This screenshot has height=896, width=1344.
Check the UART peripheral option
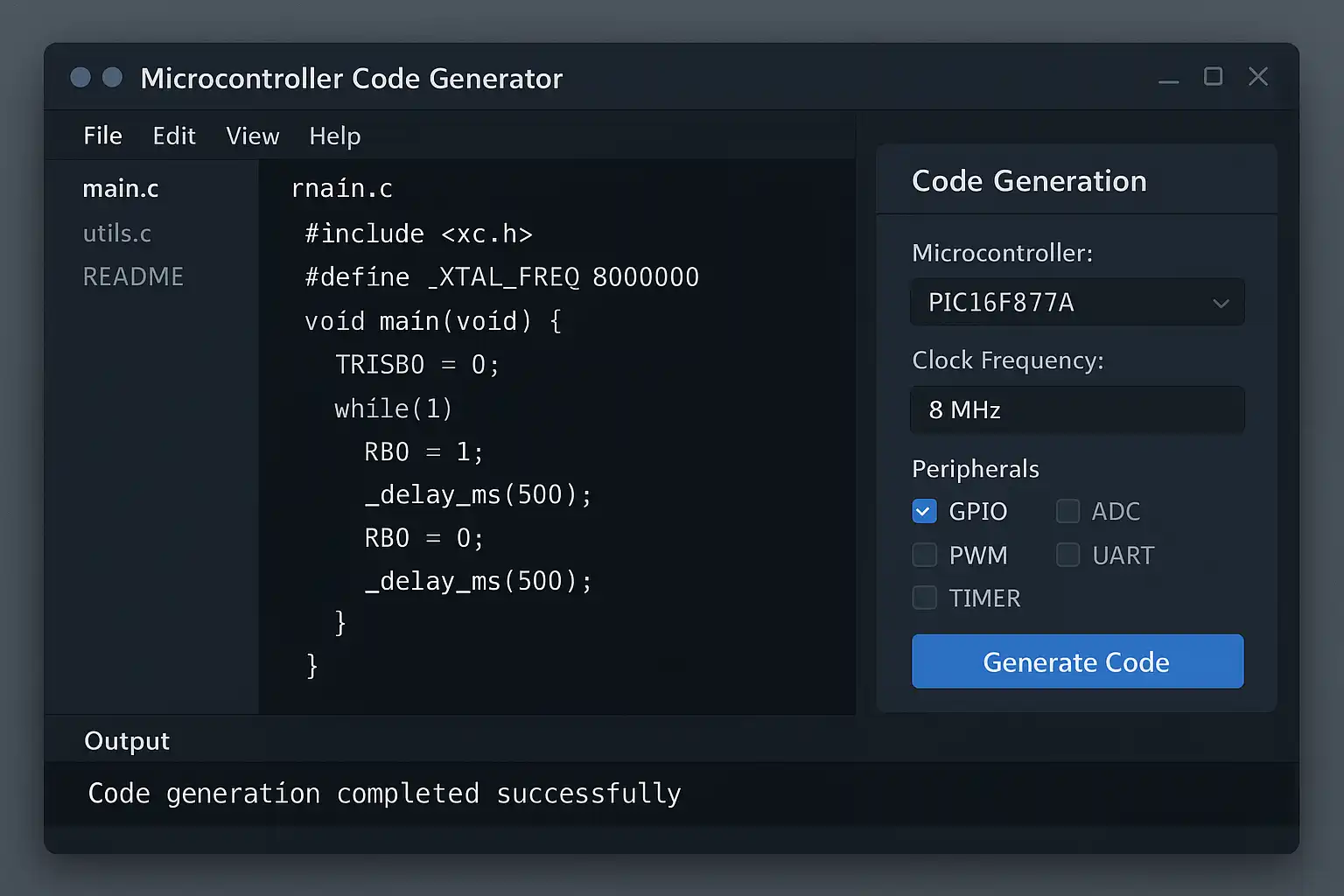click(x=1067, y=555)
